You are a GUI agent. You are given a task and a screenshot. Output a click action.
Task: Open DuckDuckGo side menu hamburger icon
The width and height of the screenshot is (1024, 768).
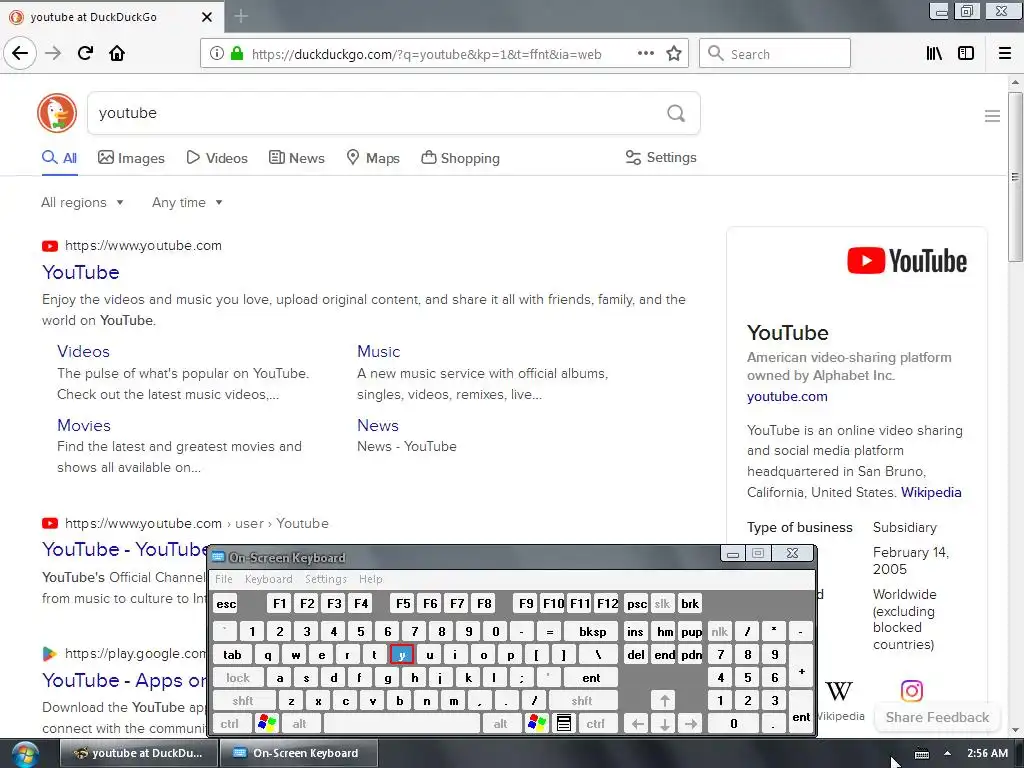point(992,116)
